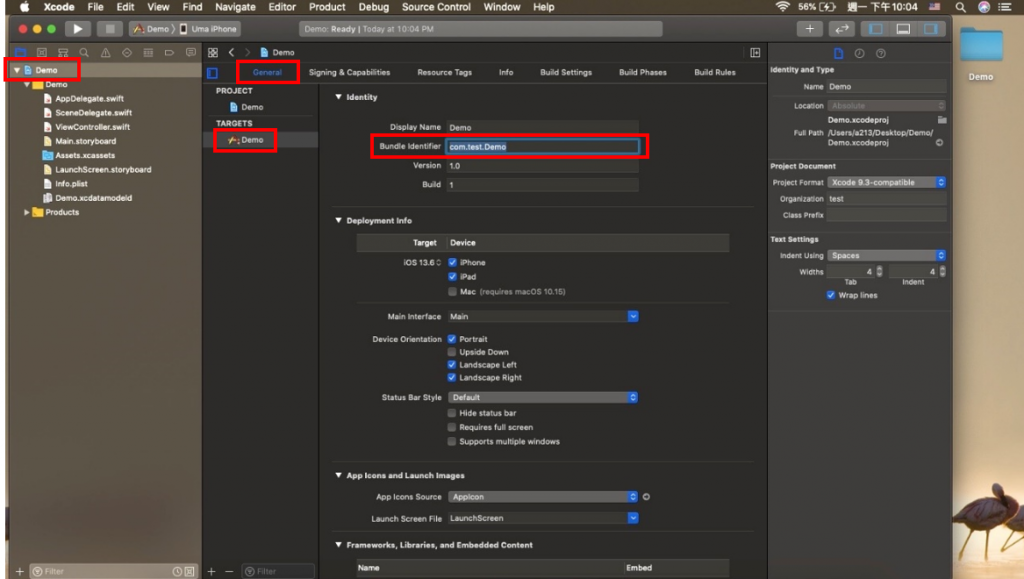Hide the navigator panel
The height and width of the screenshot is (579, 1024).
[876, 29]
